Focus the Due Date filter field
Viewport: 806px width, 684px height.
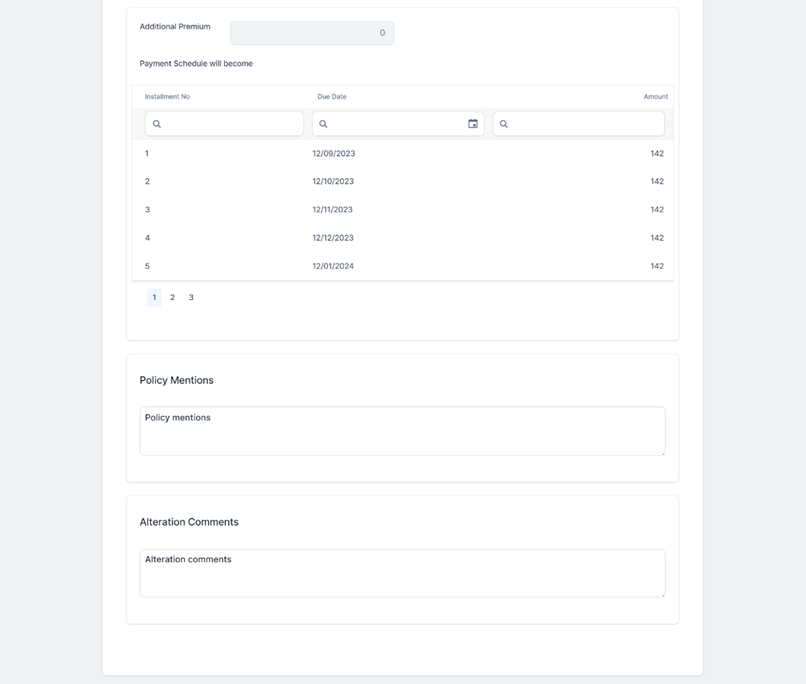coord(395,124)
